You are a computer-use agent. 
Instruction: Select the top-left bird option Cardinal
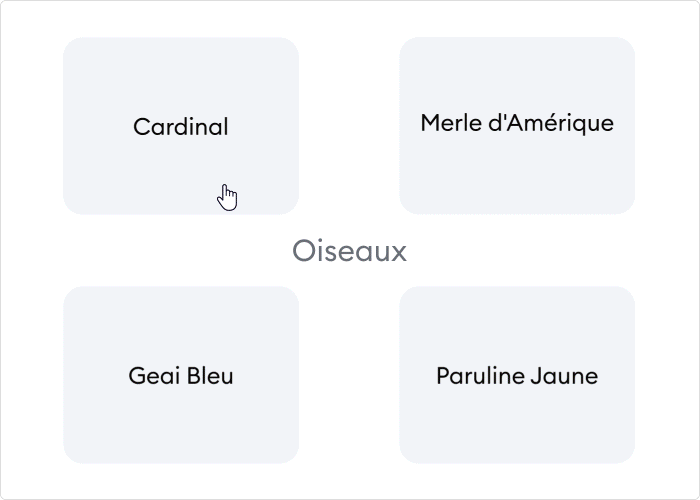point(181,126)
